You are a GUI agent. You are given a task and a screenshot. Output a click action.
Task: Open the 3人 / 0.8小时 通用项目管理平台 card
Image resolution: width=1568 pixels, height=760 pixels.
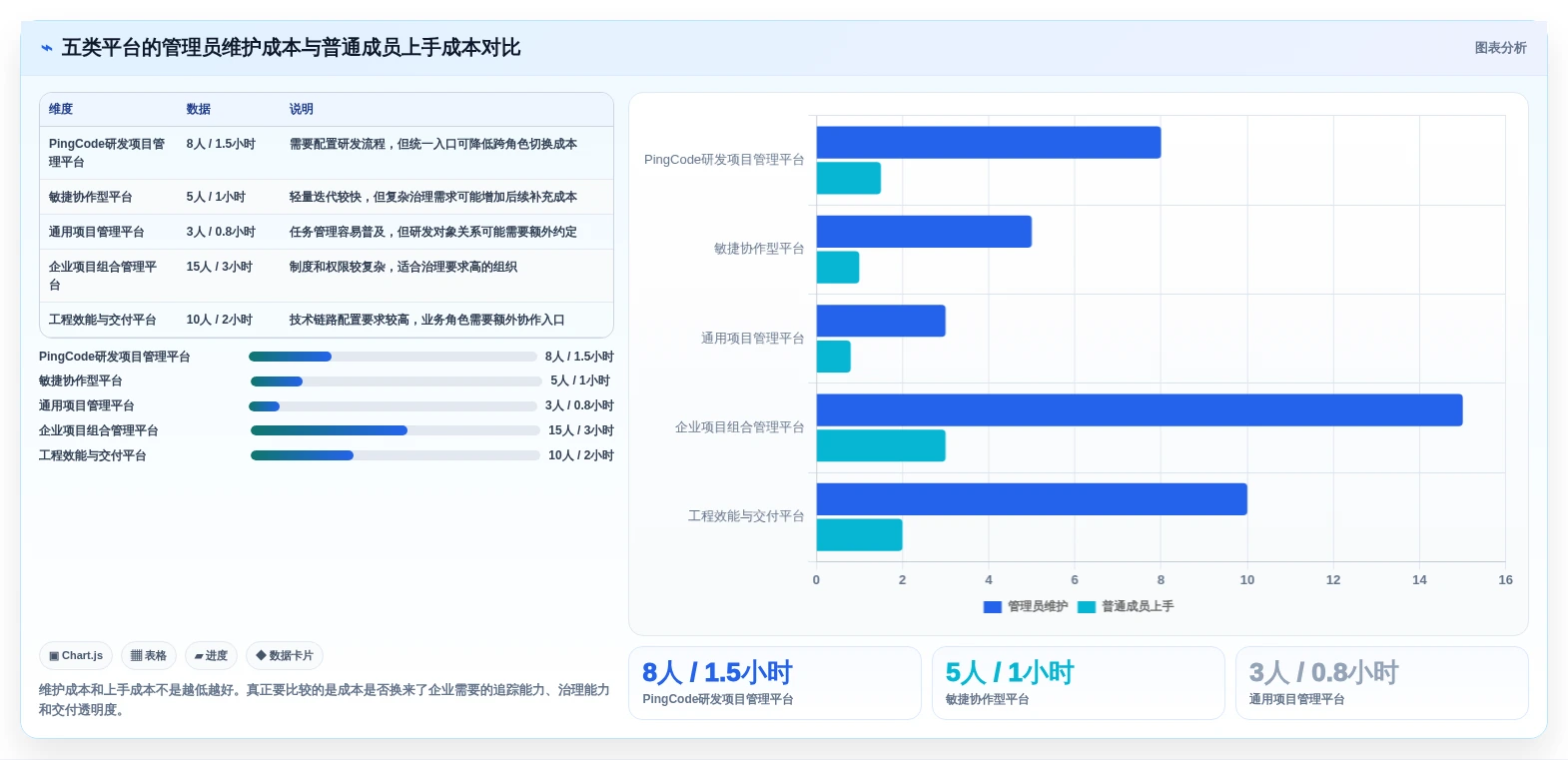click(1382, 683)
